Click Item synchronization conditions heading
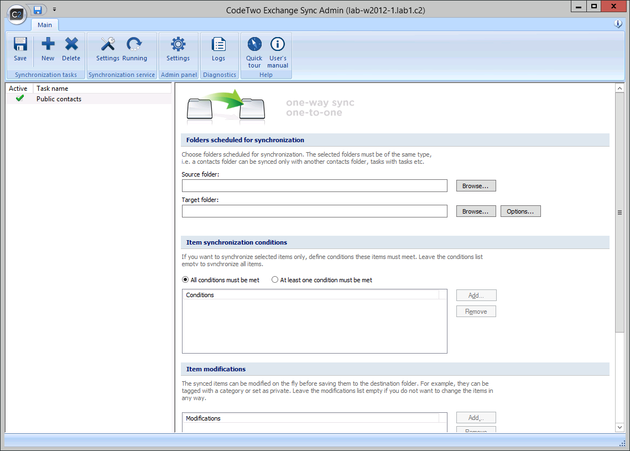 point(236,242)
